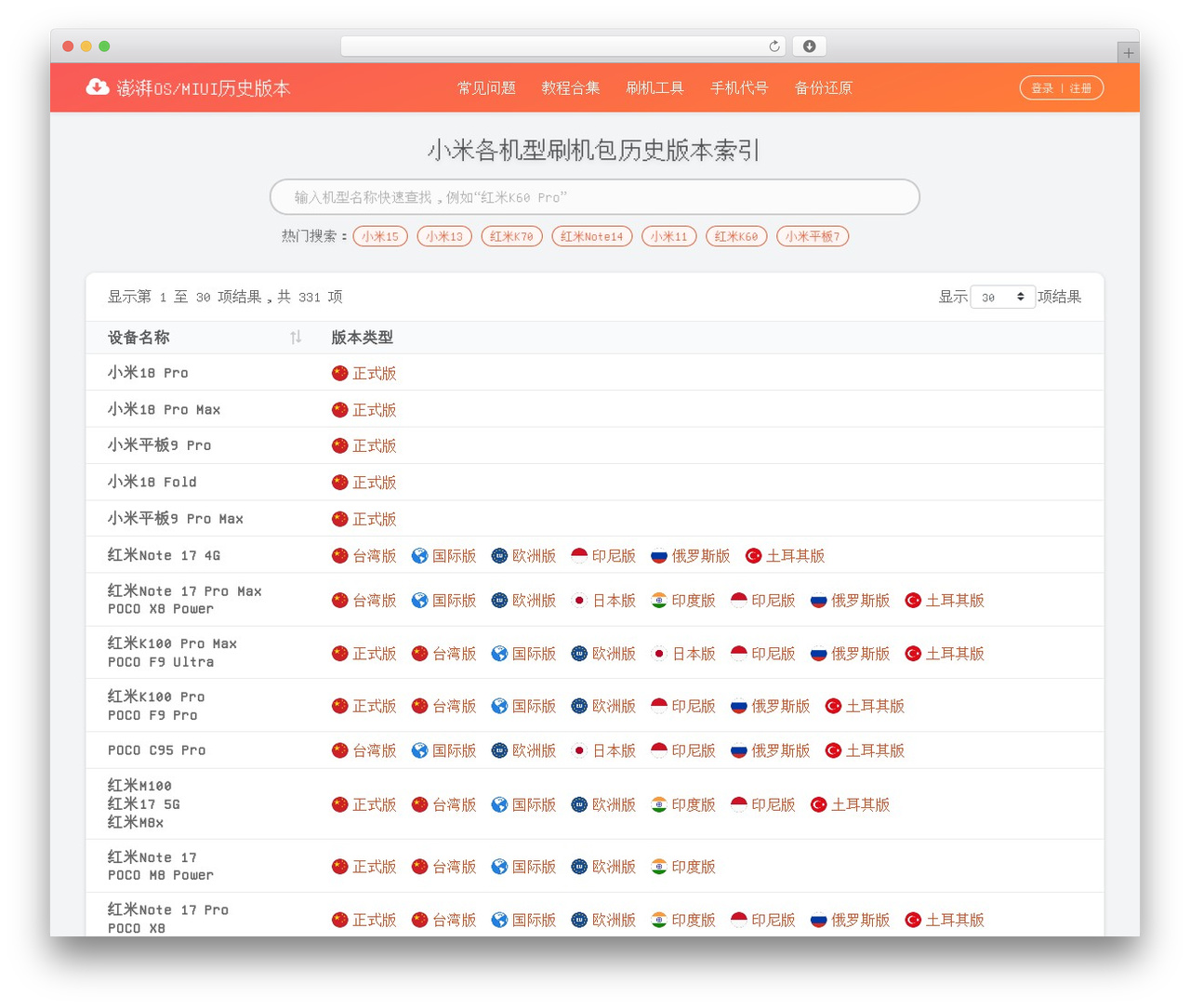Click Japan flag icon in POCO C95 Pro row
Viewport: 1190px width, 1008px height.
[x=580, y=750]
